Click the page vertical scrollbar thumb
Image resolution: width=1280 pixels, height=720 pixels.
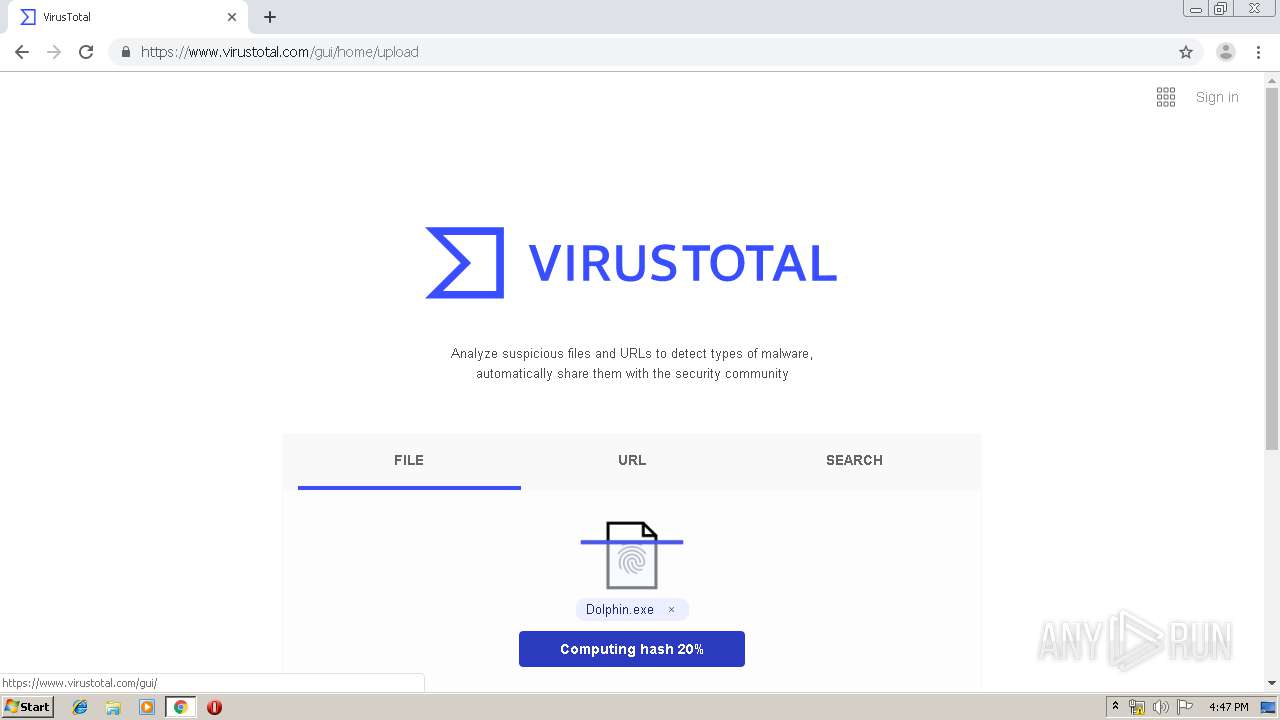(1272, 270)
